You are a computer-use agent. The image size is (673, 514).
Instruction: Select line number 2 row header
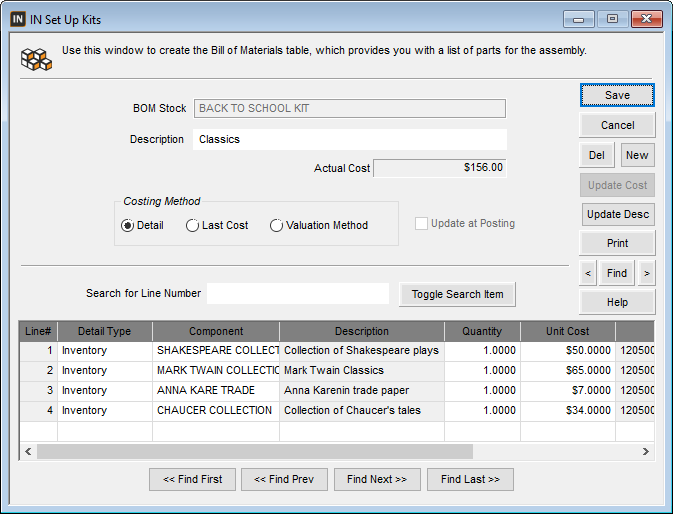[38, 370]
